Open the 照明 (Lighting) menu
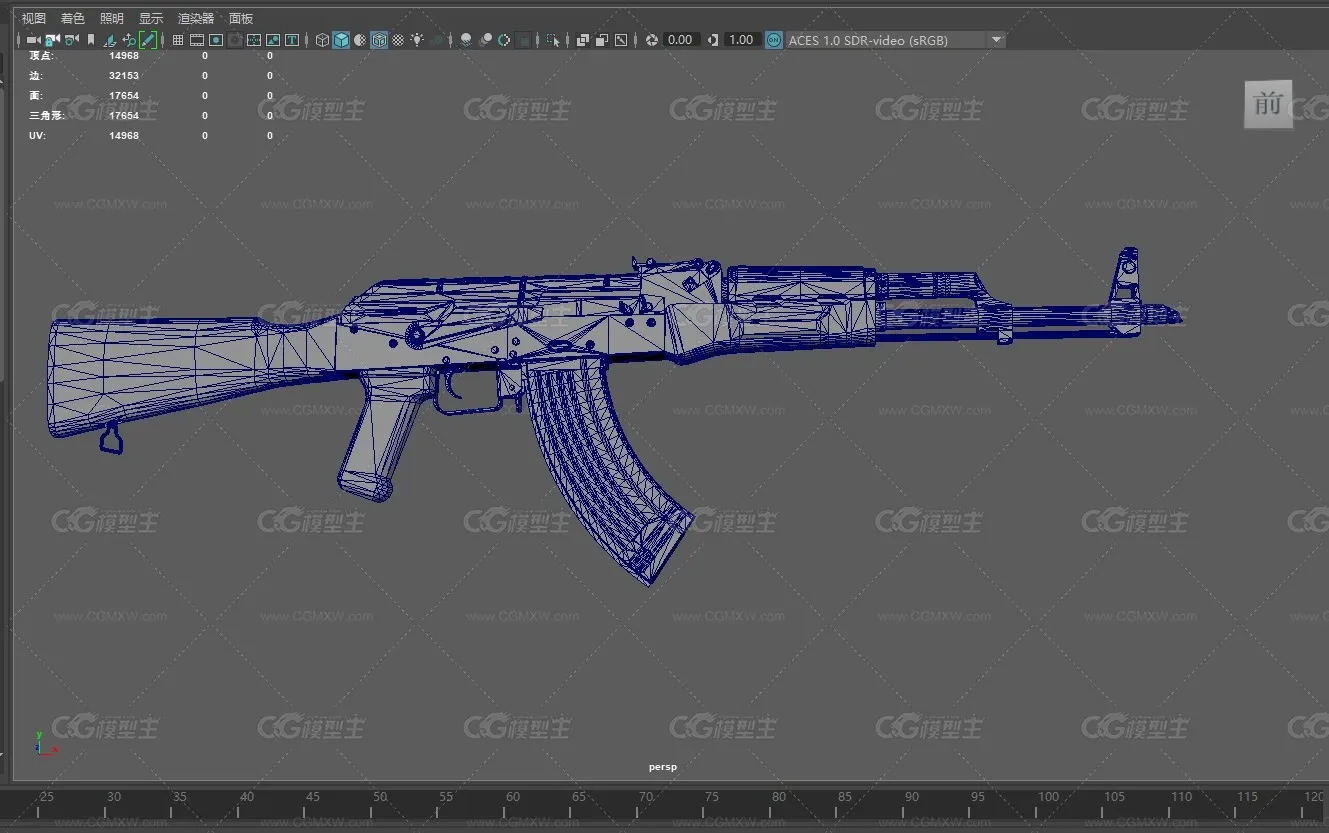1329x833 pixels. click(112, 18)
